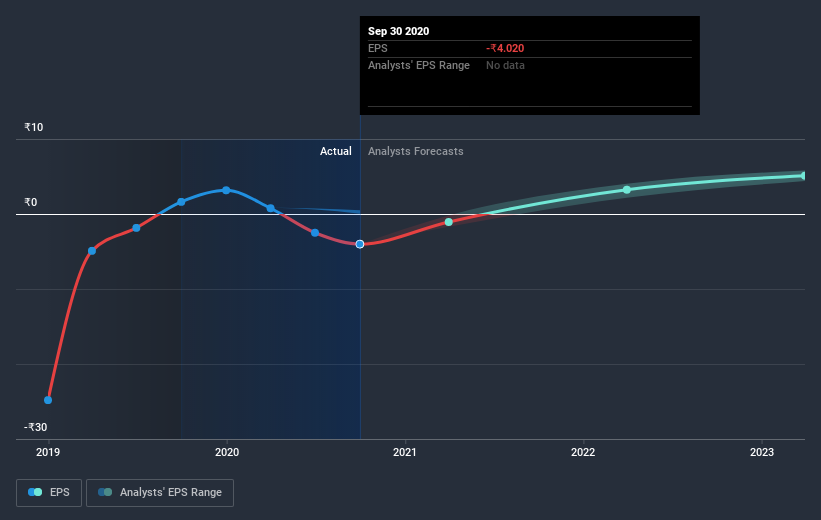Toggle the Analysts' EPS Range legend button
821x520 pixels.
160,492
